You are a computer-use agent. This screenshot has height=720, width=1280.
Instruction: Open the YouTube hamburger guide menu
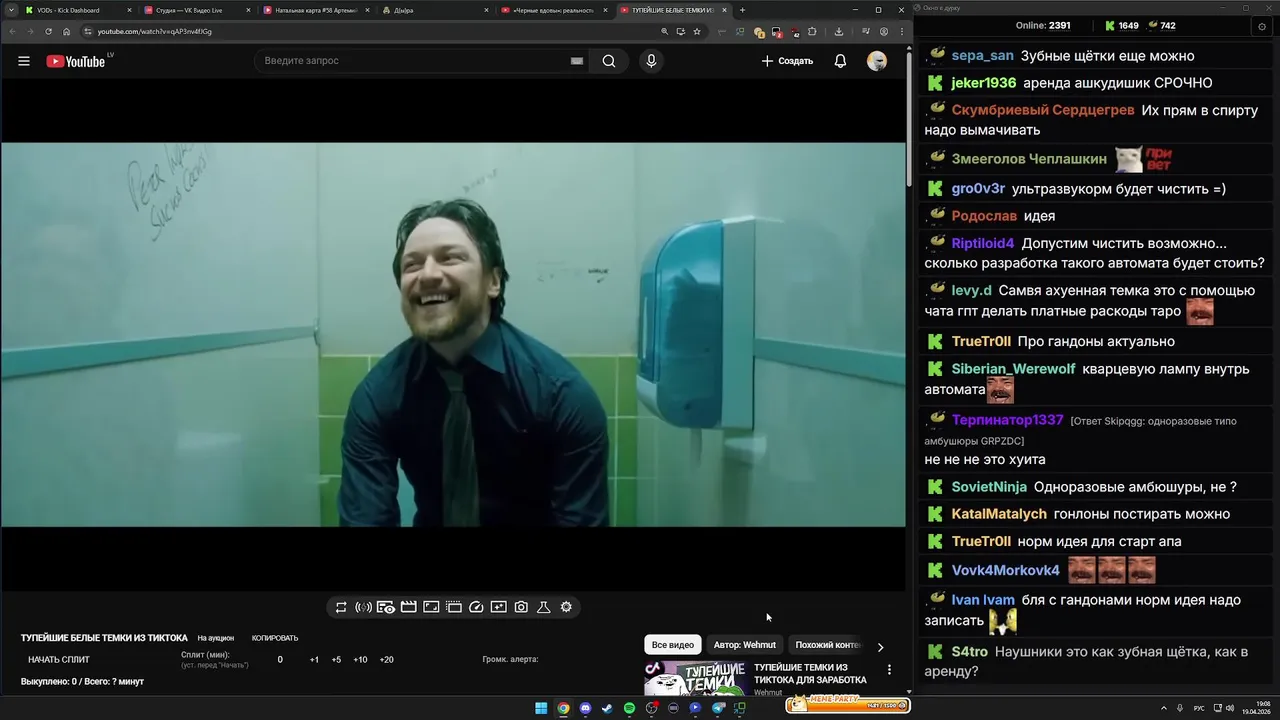pos(24,61)
